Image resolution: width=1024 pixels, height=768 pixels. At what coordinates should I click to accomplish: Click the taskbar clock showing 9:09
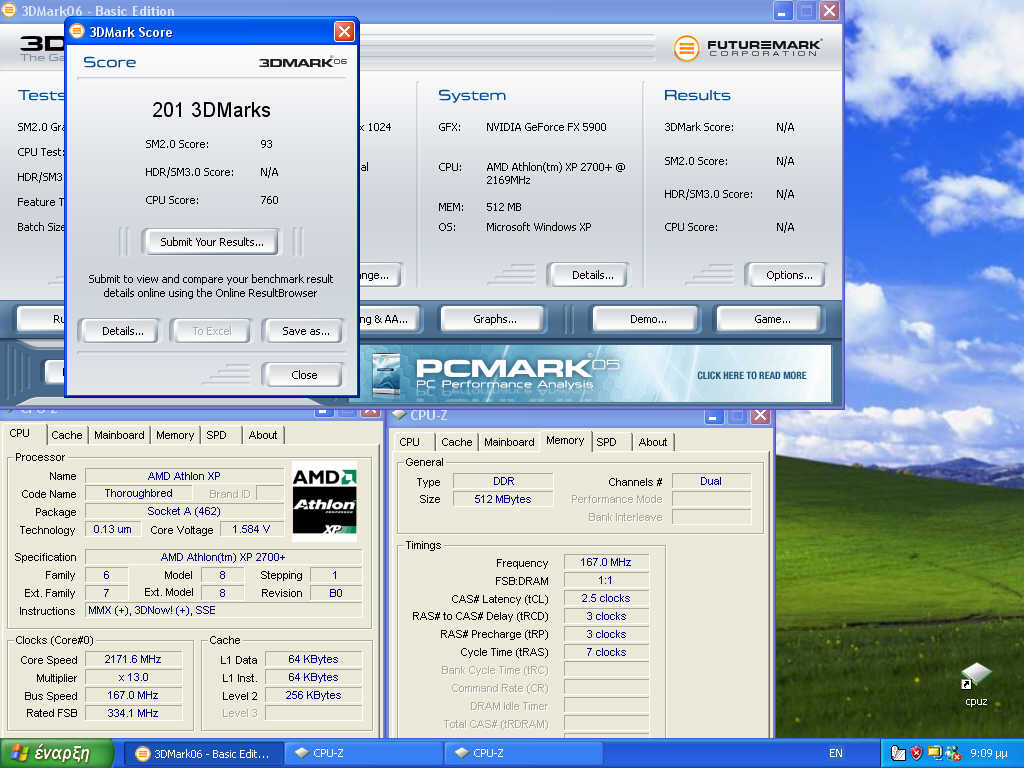coord(988,753)
